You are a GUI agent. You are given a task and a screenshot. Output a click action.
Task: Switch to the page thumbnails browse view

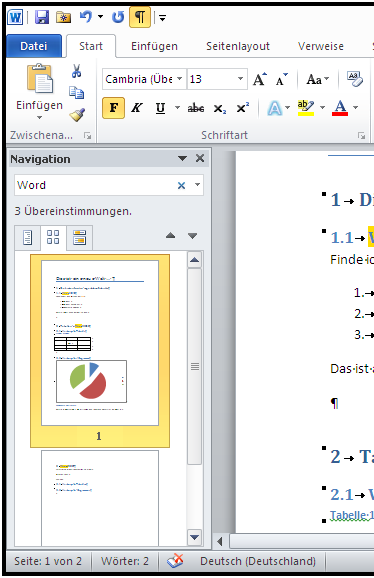tap(53, 237)
